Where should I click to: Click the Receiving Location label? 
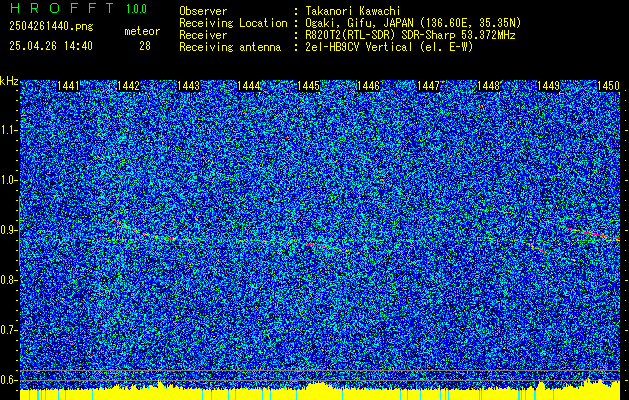click(233, 23)
